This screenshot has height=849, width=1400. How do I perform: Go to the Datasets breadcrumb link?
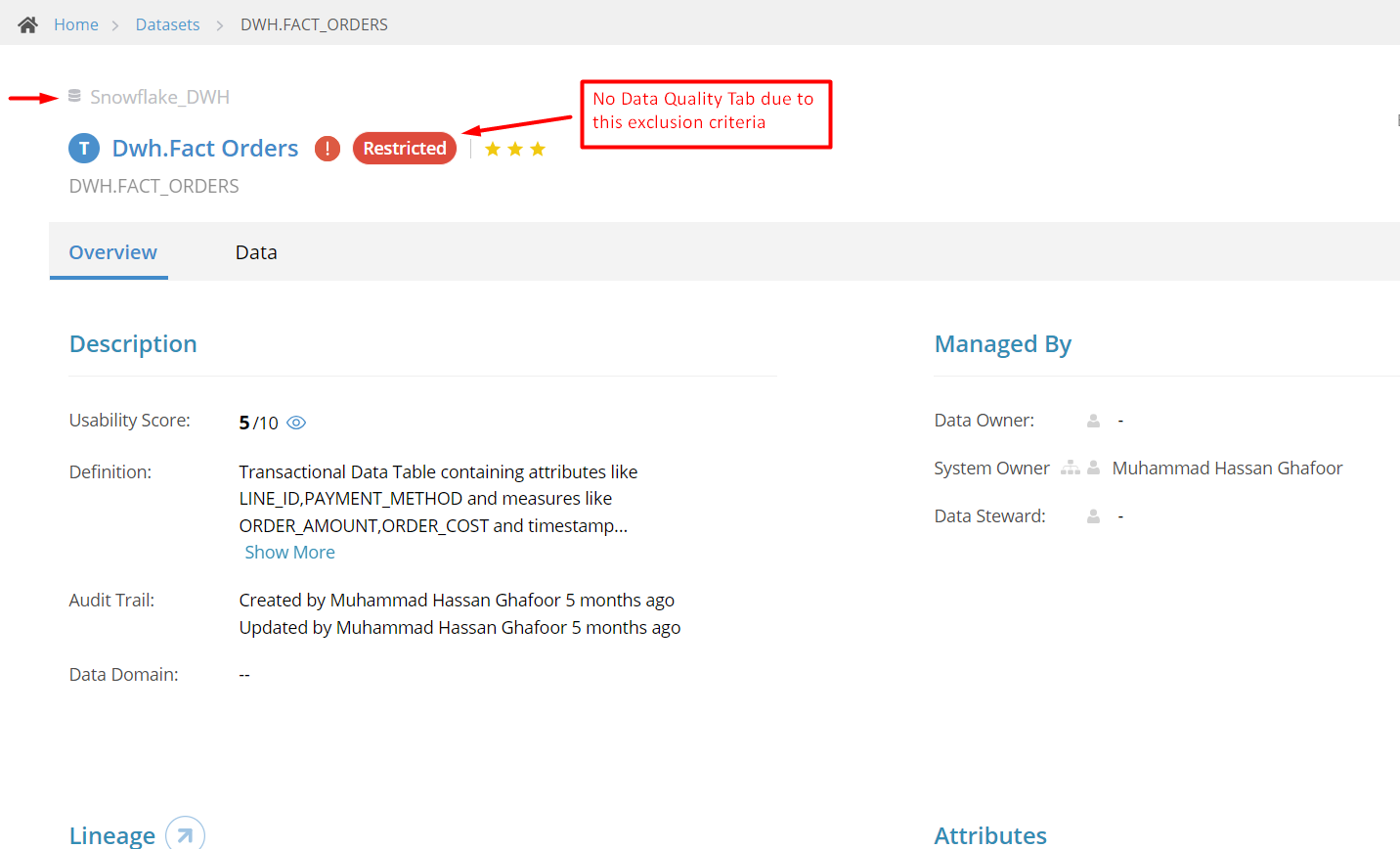tap(167, 24)
